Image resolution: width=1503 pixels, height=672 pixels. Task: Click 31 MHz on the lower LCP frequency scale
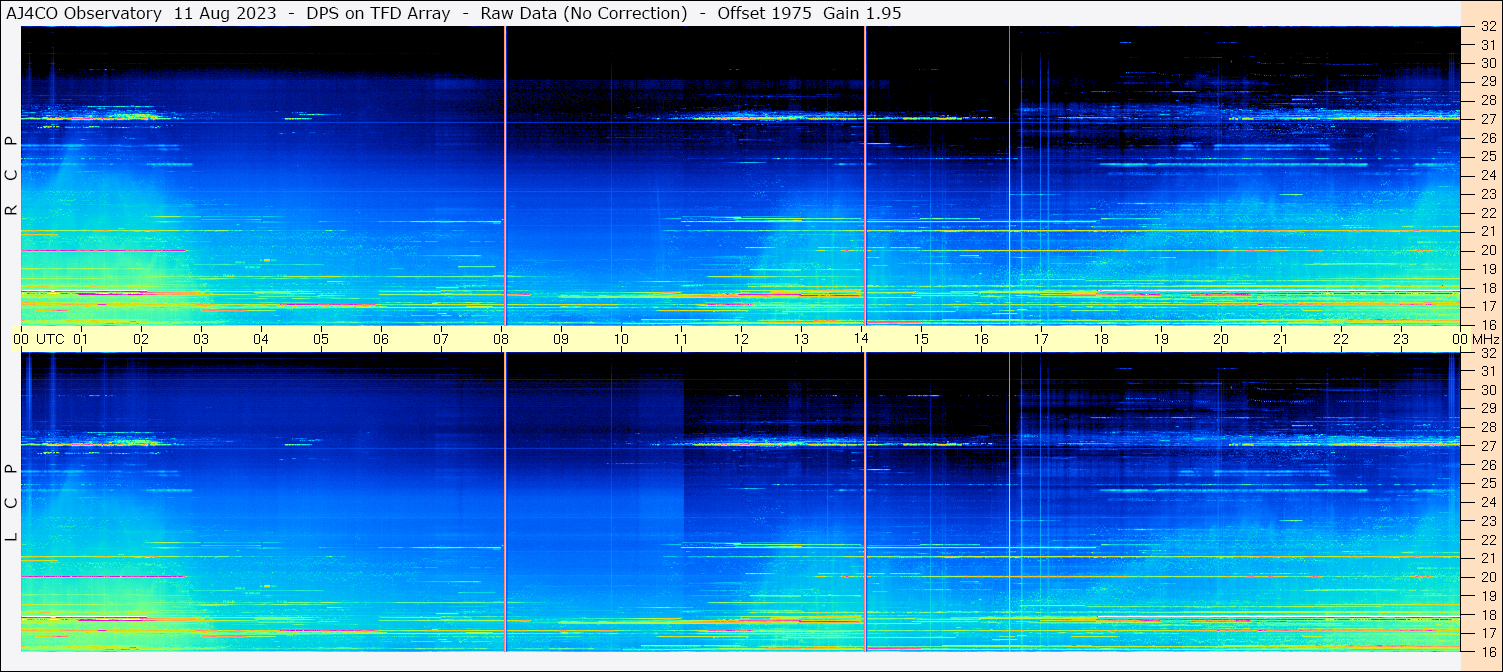coord(1488,371)
